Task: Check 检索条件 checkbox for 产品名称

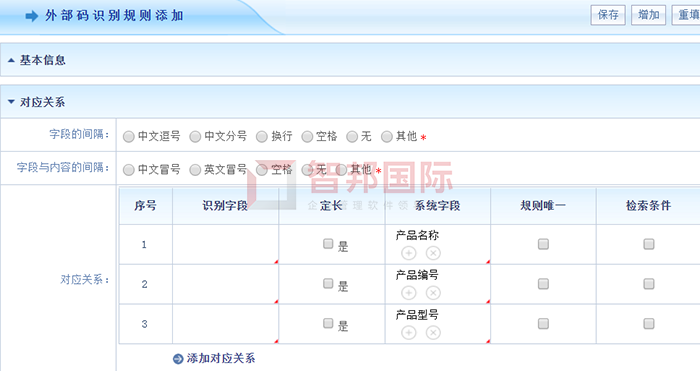Action: point(649,244)
